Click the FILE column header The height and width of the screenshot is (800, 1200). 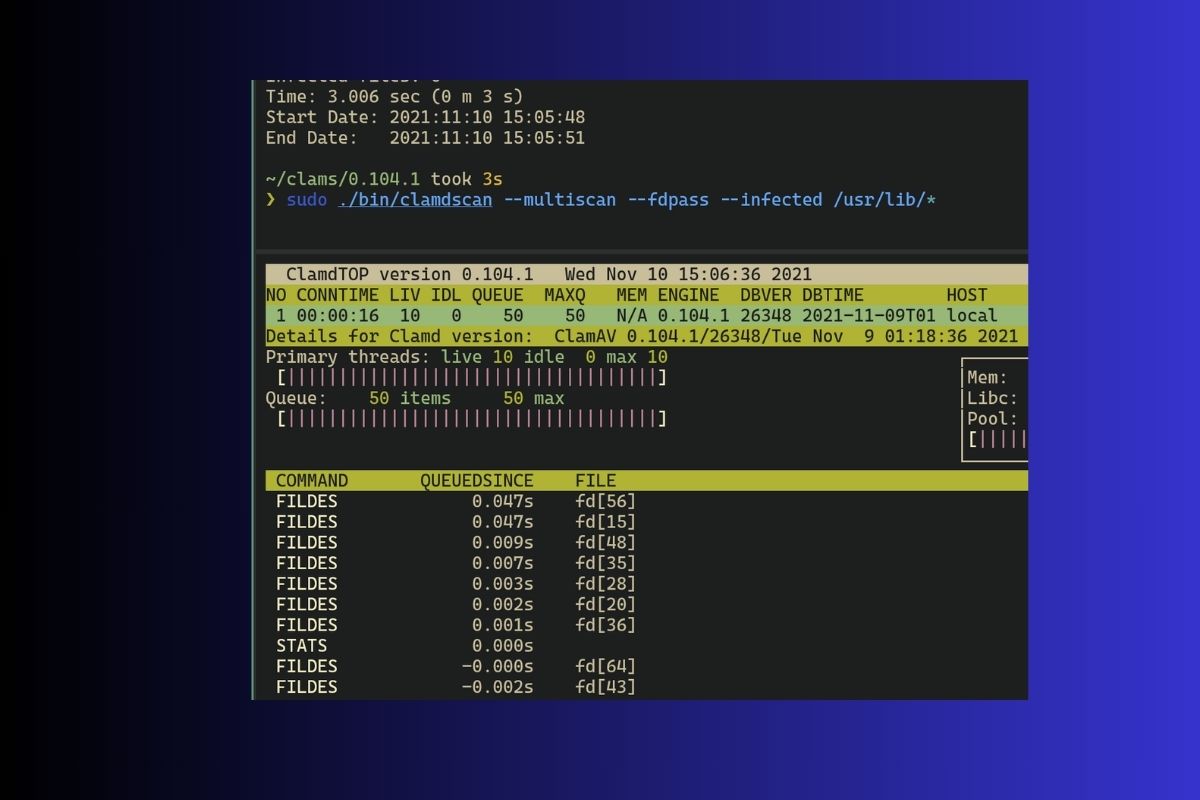tap(596, 481)
